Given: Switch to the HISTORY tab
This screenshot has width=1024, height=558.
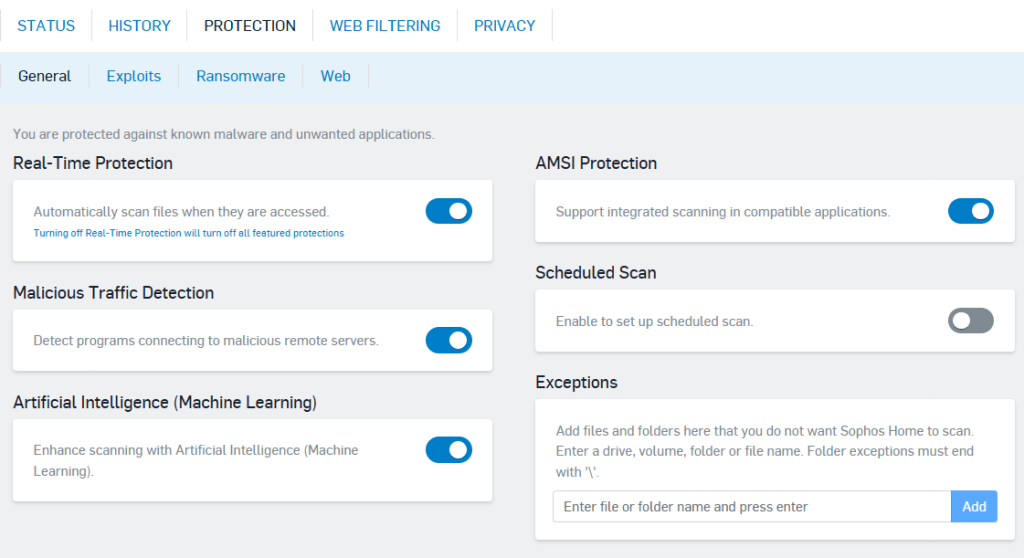Looking at the screenshot, I should click(x=139, y=26).
